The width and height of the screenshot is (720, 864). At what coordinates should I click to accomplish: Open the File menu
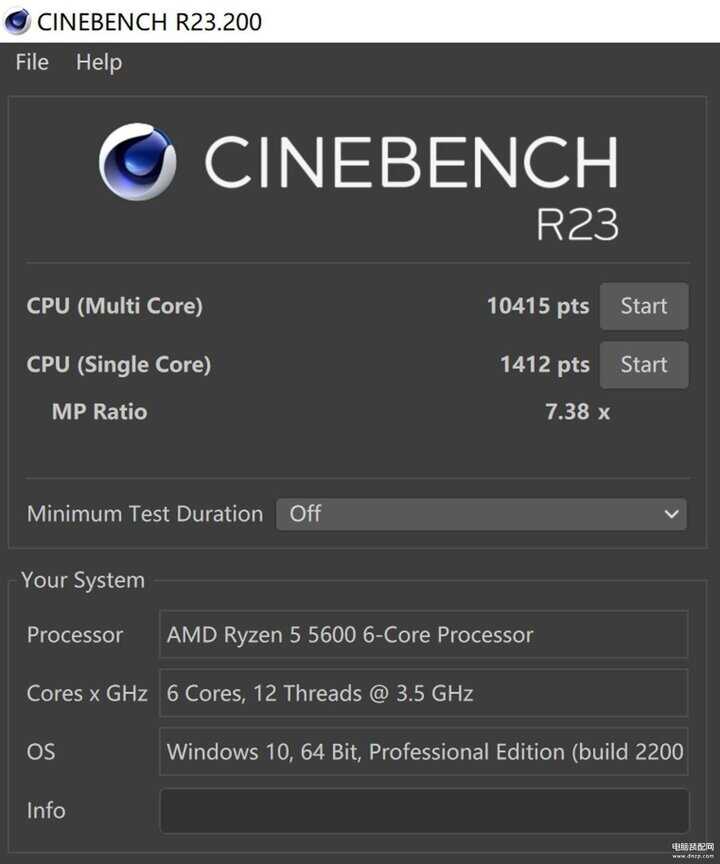32,62
